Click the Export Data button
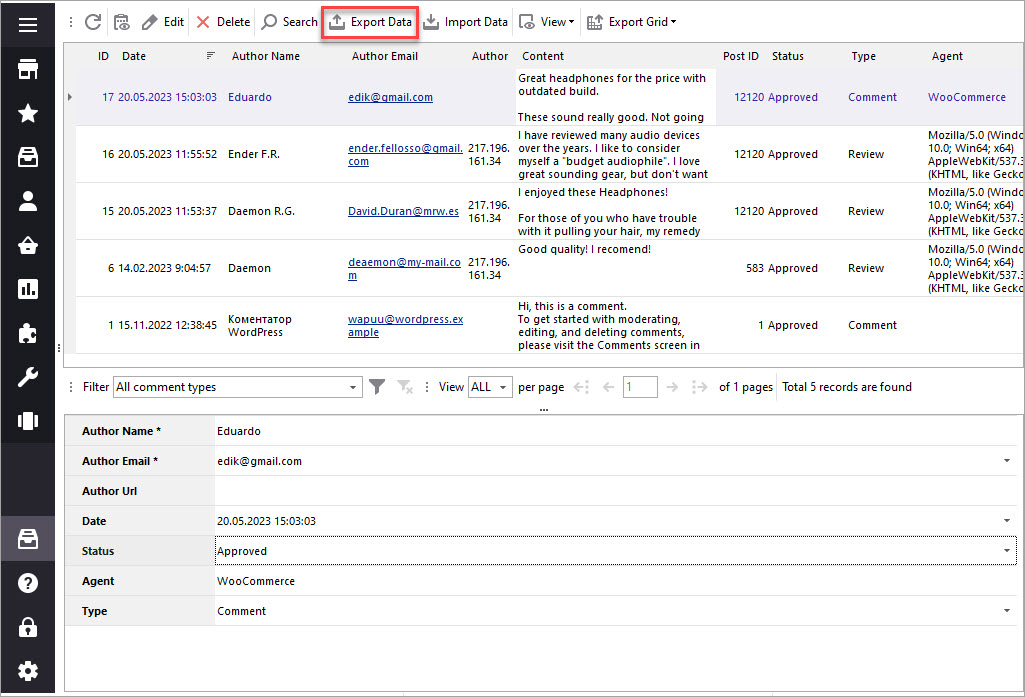 tap(369, 21)
